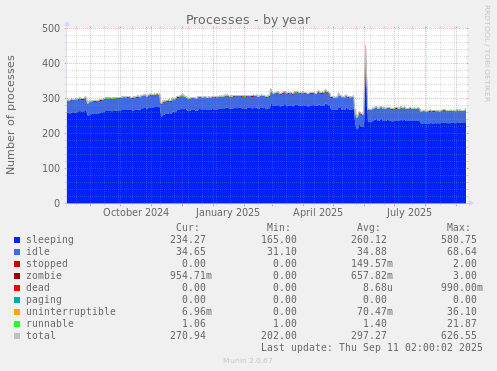Click uninterruptible current value 6.96m
Image resolution: width=497 pixels, height=371 pixels.
coord(197,312)
